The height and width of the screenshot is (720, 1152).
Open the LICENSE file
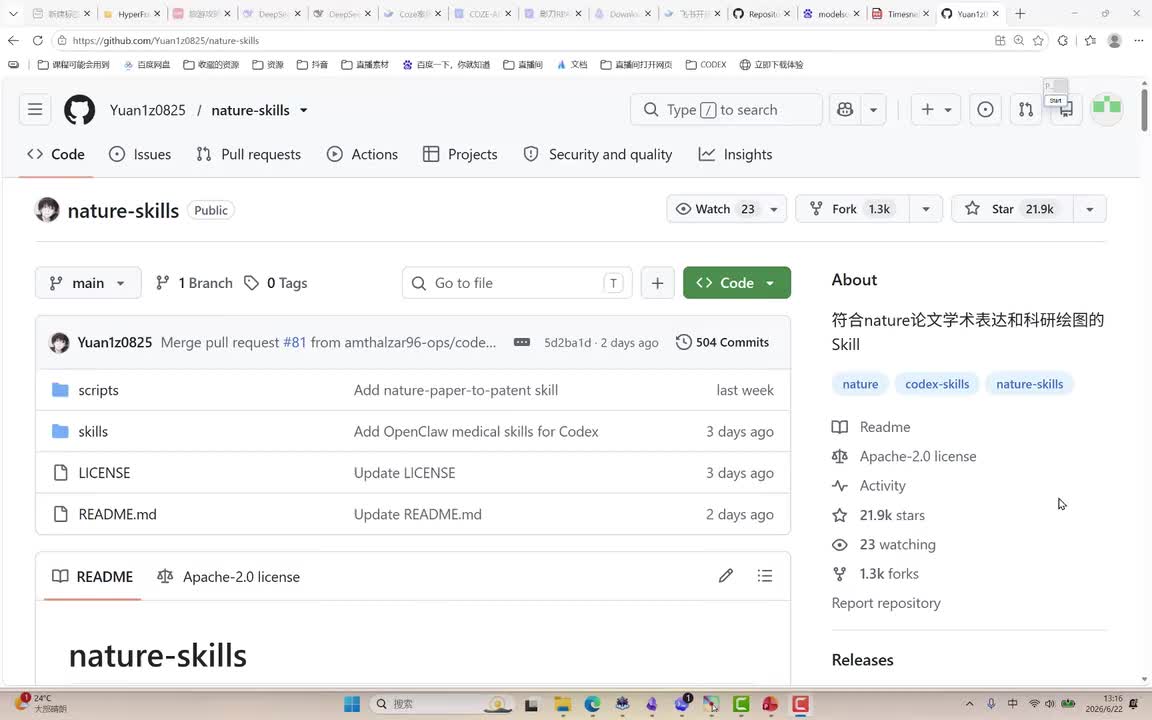click(104, 473)
